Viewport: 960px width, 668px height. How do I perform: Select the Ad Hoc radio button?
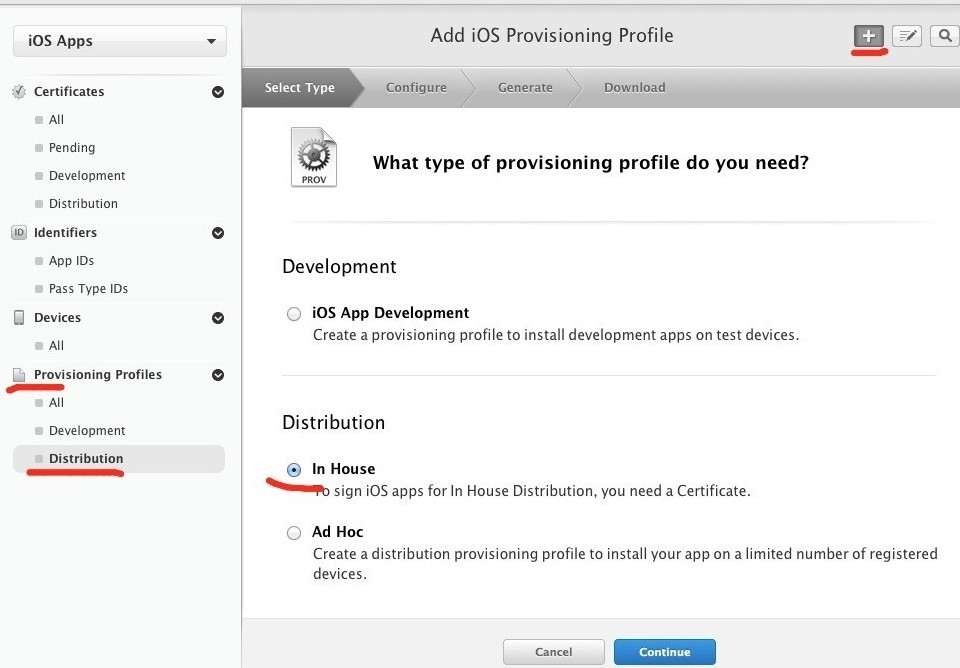point(294,533)
